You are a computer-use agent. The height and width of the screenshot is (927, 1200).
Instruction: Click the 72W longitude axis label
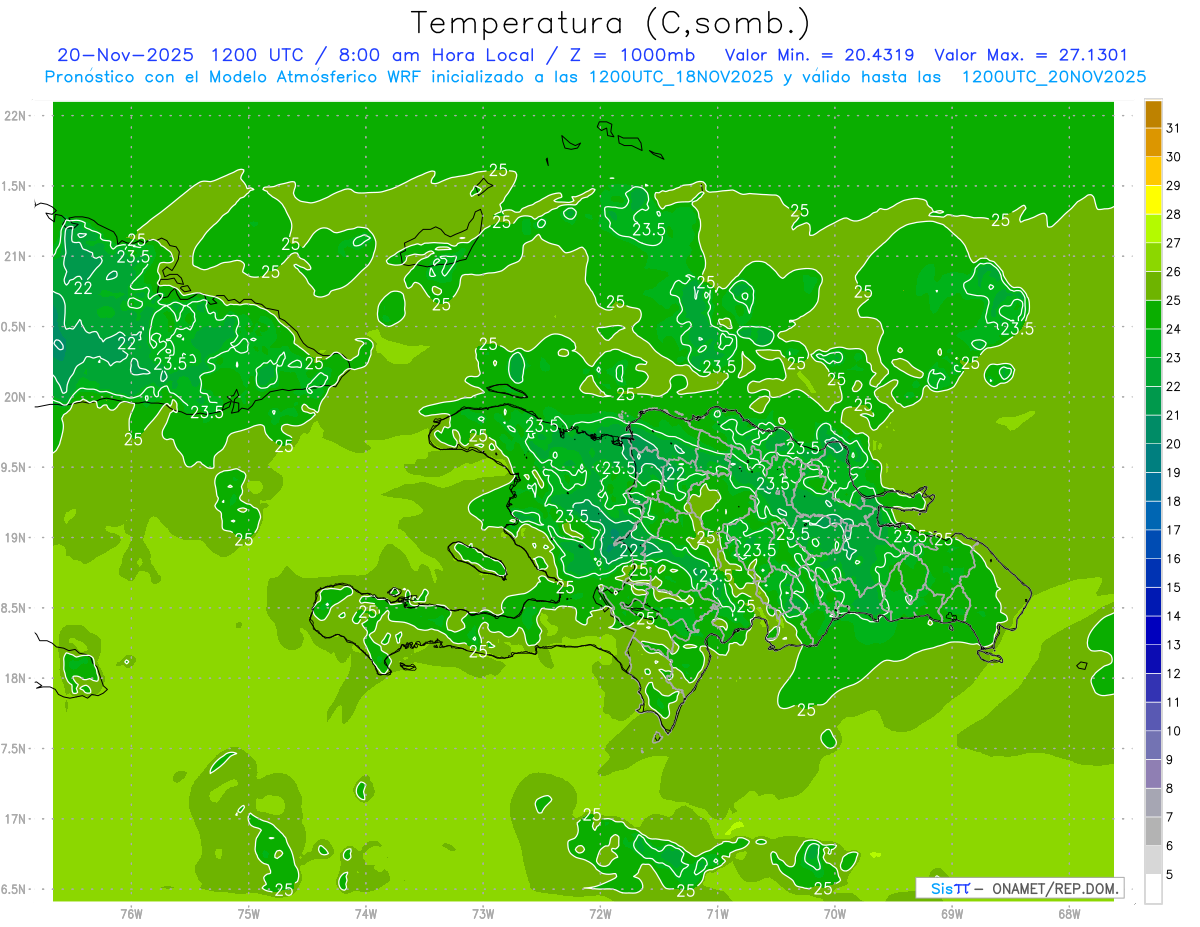pos(600,913)
